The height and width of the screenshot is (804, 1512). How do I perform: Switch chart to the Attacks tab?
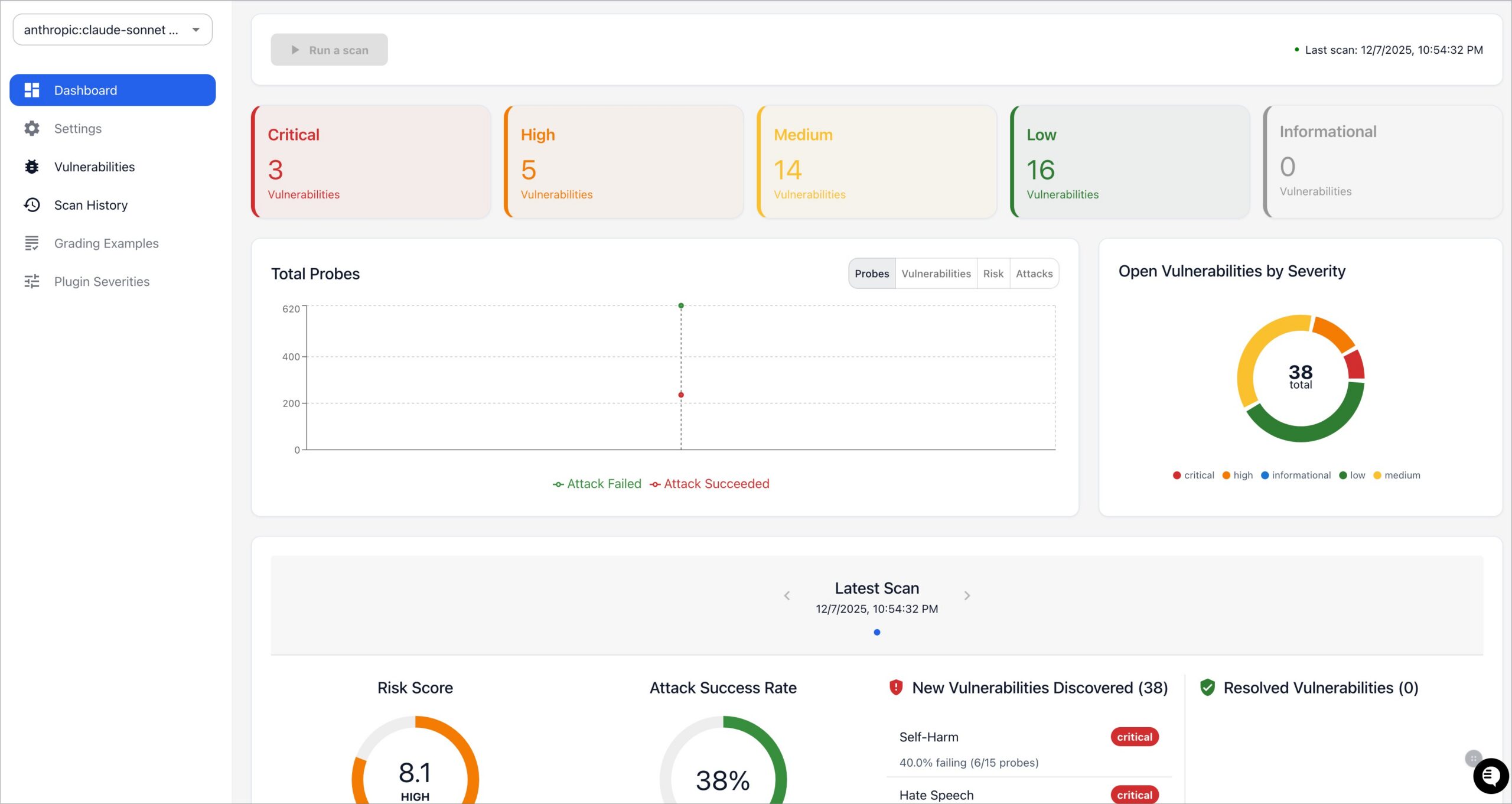(x=1034, y=274)
